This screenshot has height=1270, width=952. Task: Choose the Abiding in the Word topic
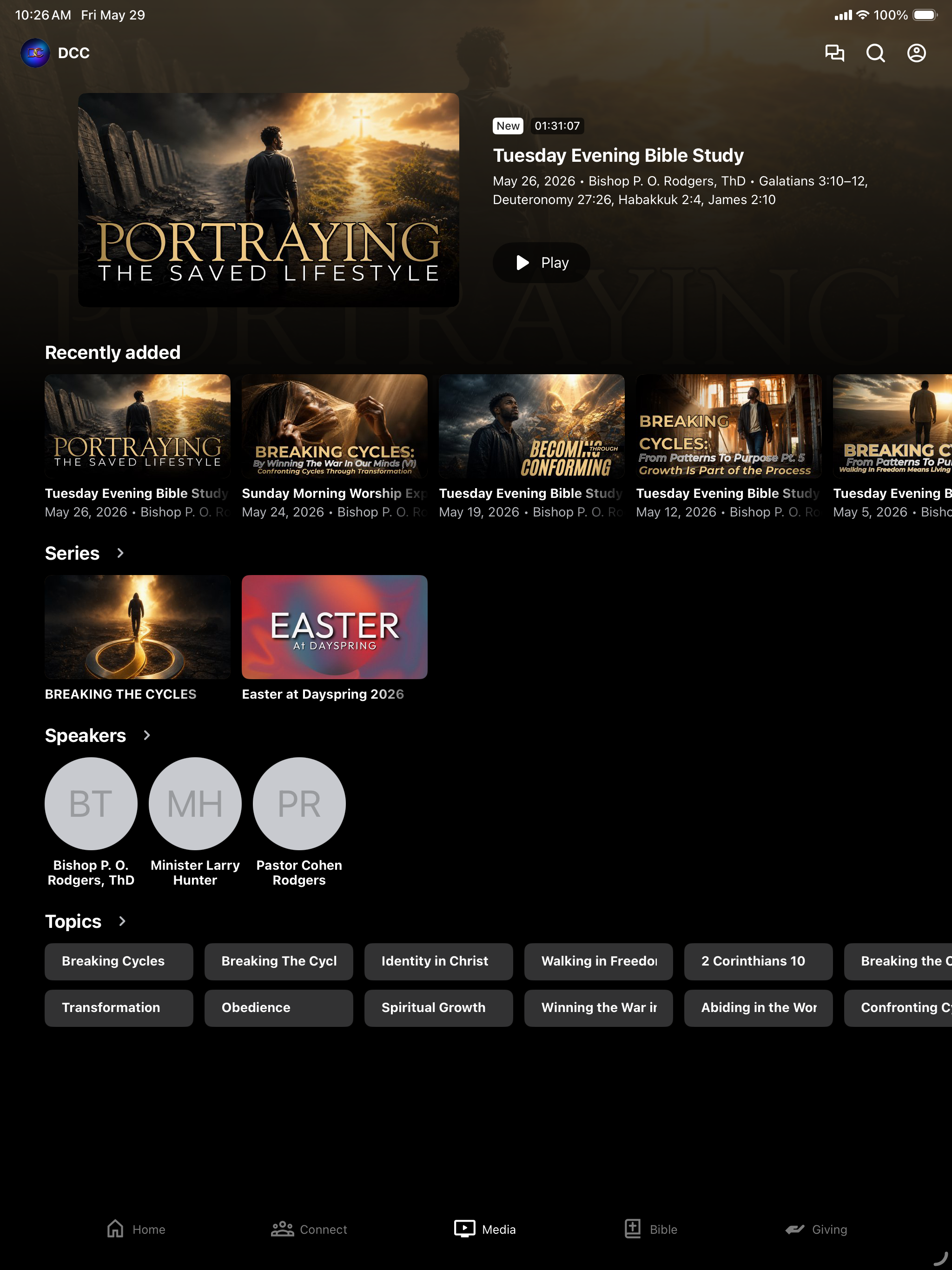(x=758, y=1008)
